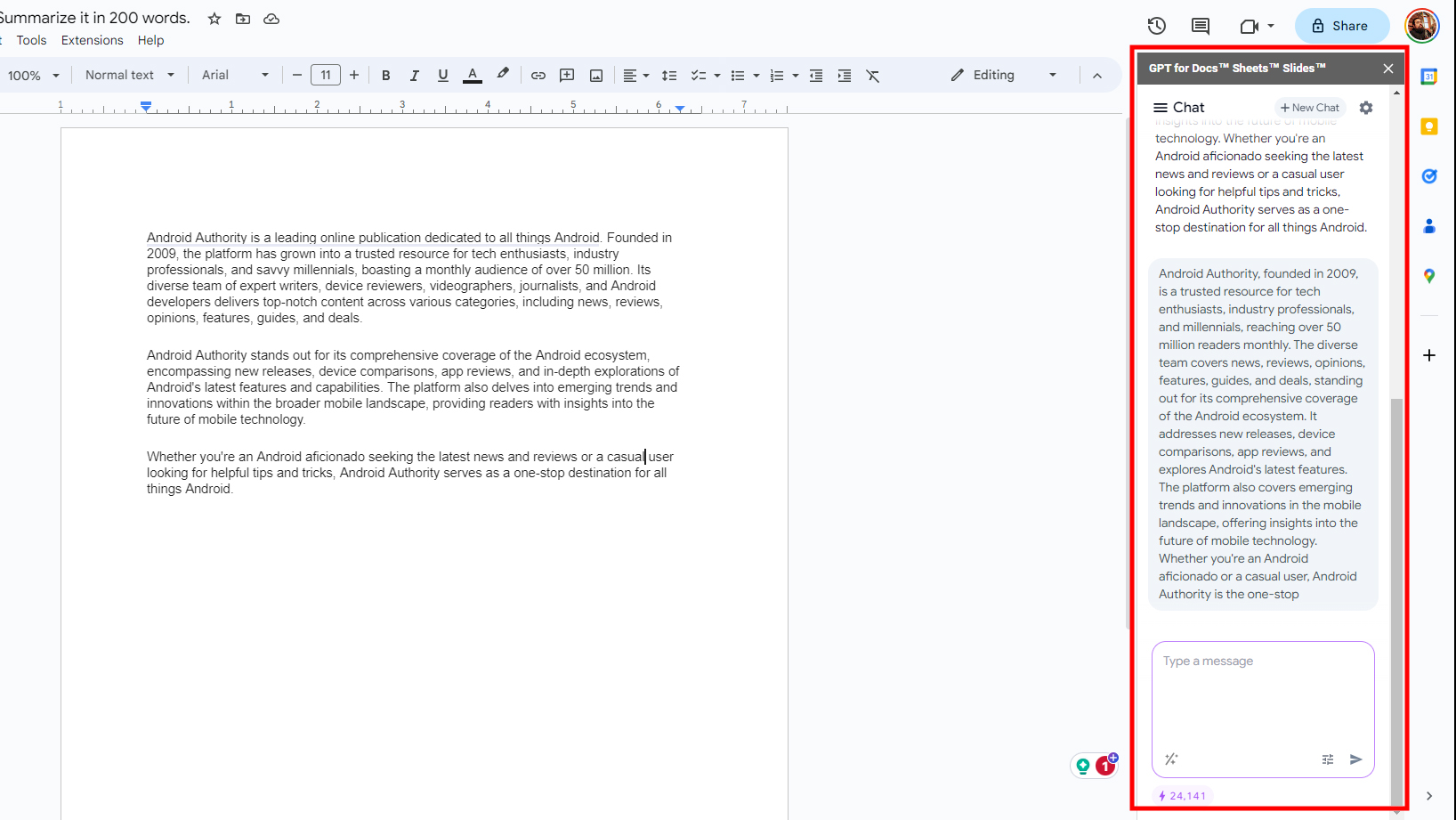The image size is (1456, 820).
Task: Start a New Chat in sidebar
Action: (1309, 108)
